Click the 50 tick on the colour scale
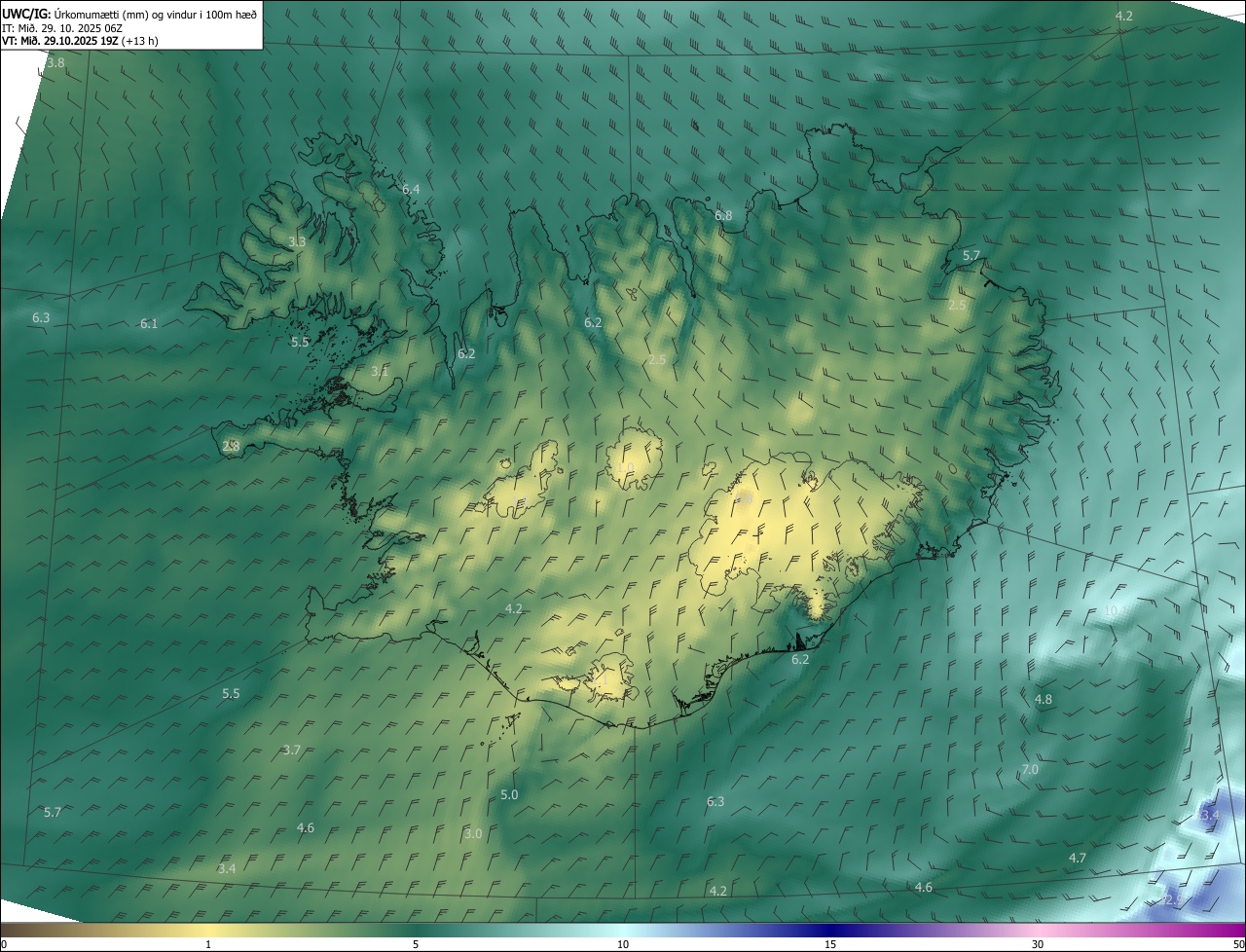 point(1238,945)
